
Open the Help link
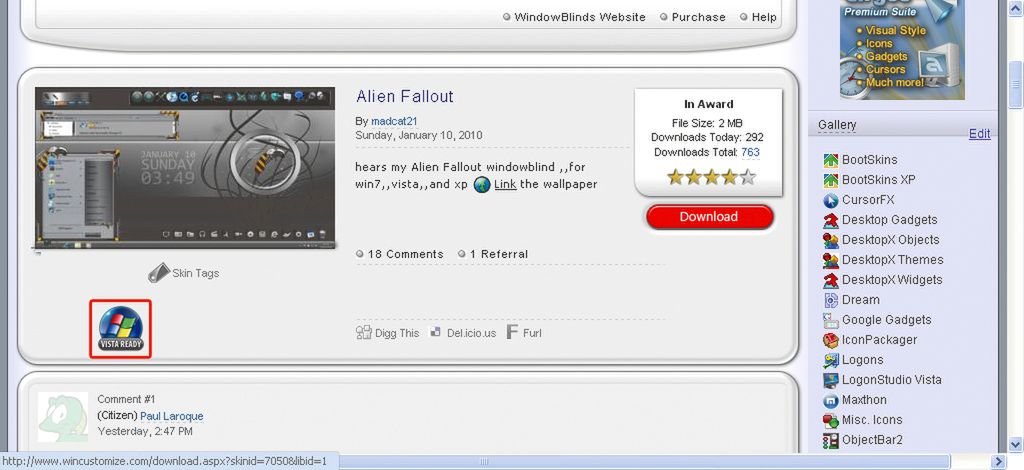pos(764,17)
